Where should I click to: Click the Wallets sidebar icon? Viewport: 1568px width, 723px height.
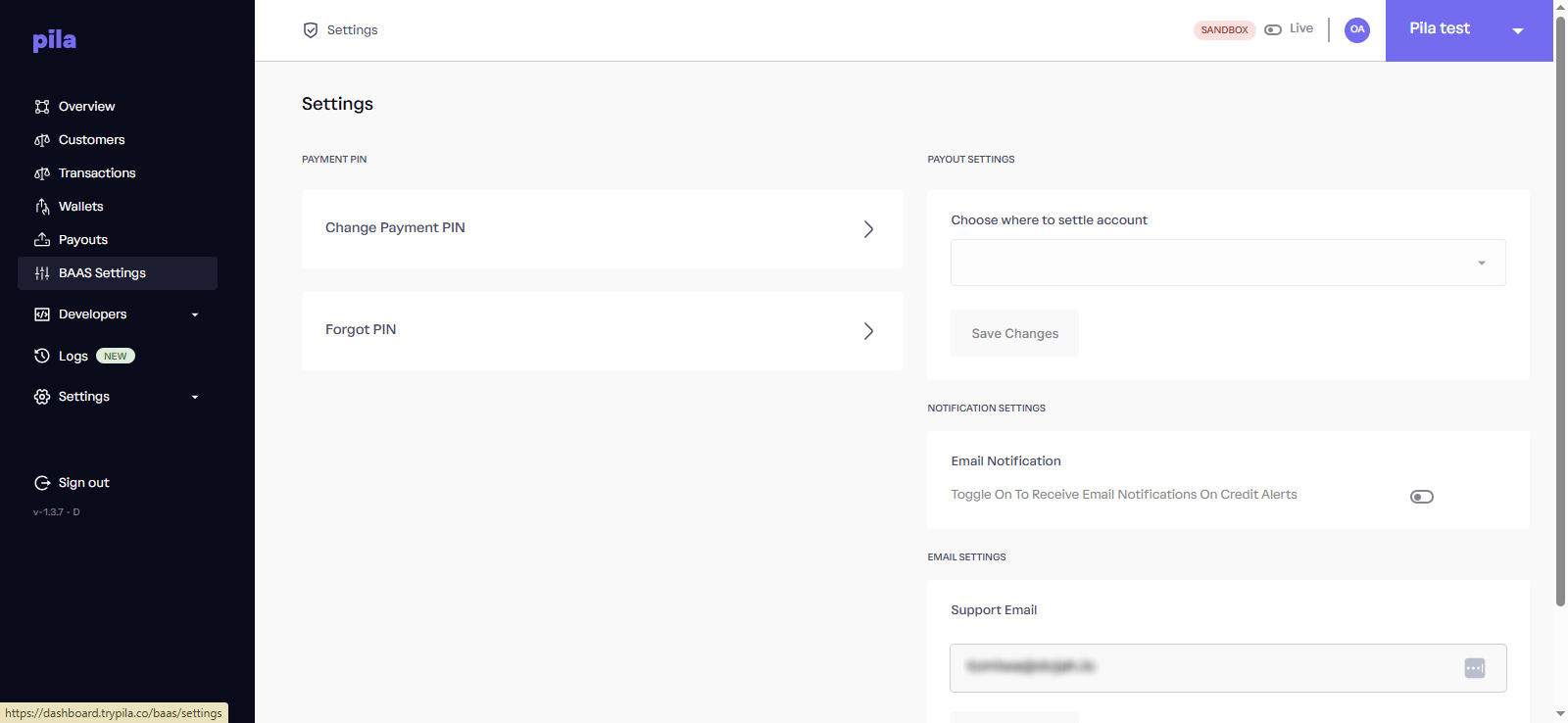[42, 207]
